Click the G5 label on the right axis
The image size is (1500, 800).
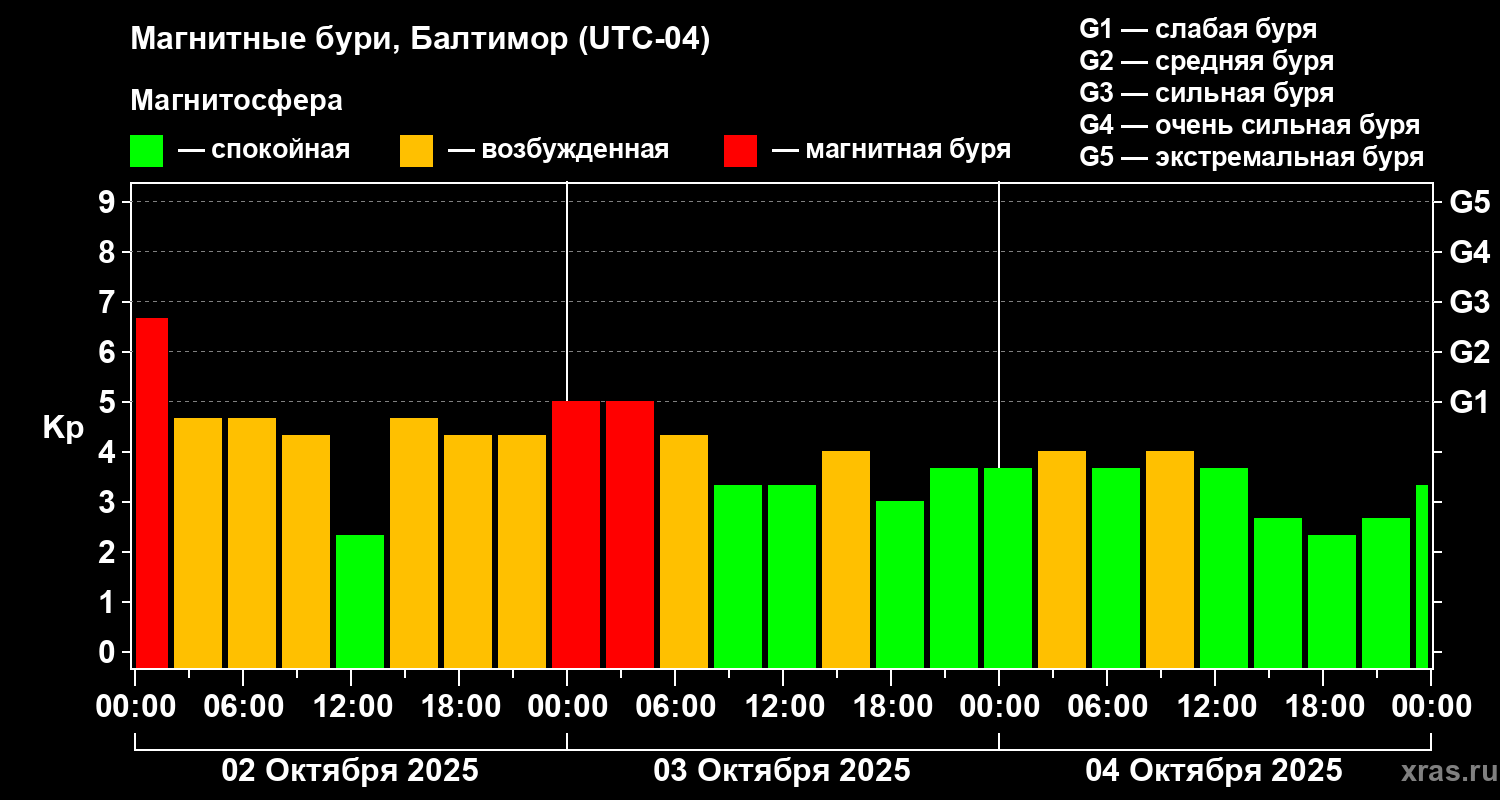pos(1469,202)
